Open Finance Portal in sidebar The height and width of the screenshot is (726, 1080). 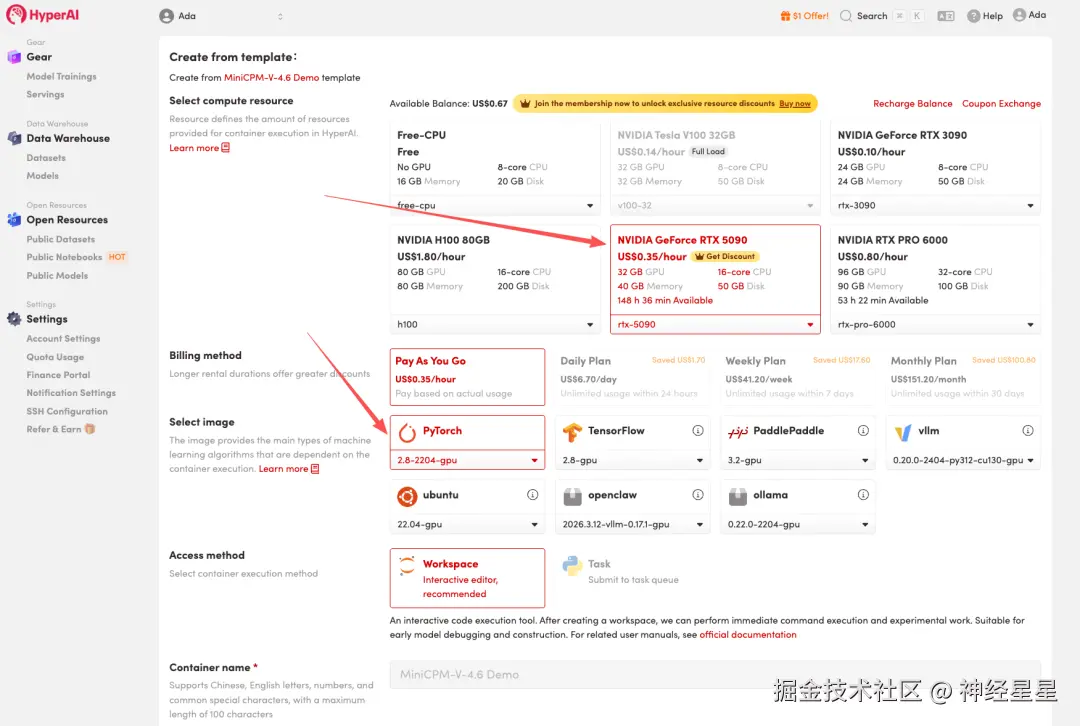click(58, 375)
